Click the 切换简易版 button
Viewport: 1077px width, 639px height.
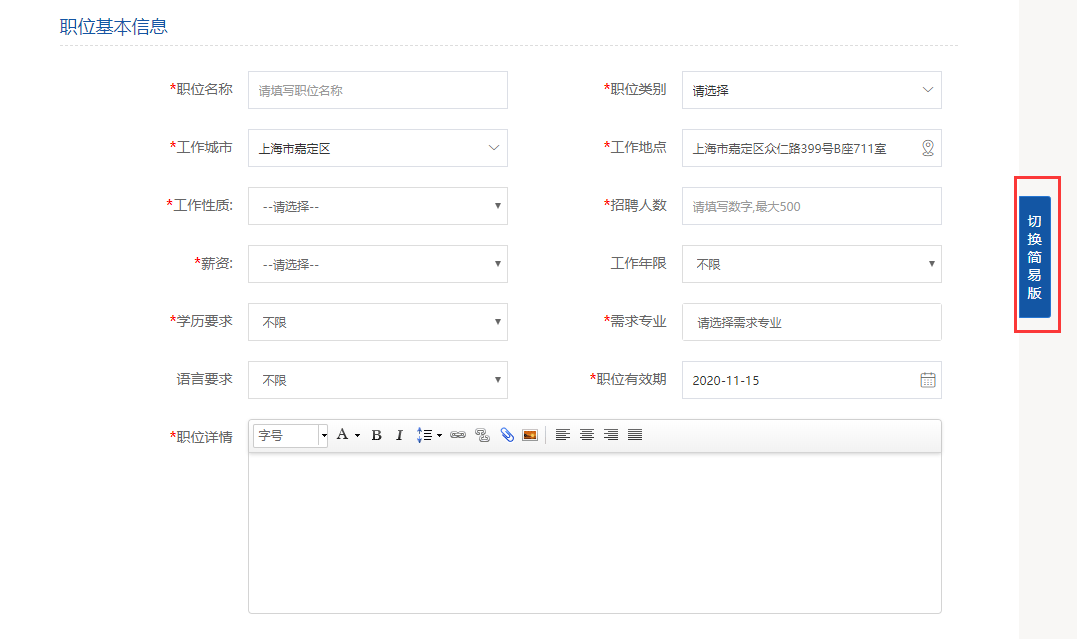coord(1035,257)
